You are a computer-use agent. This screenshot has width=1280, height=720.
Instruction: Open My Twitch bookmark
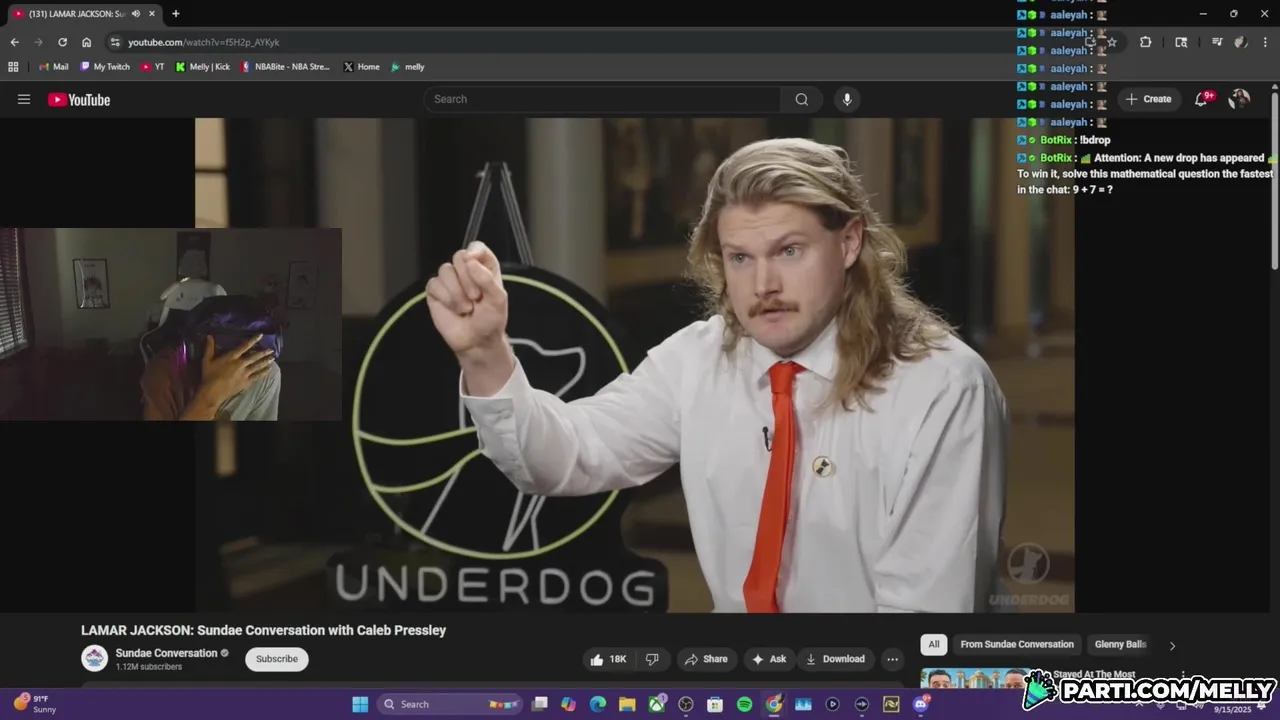(x=104, y=67)
